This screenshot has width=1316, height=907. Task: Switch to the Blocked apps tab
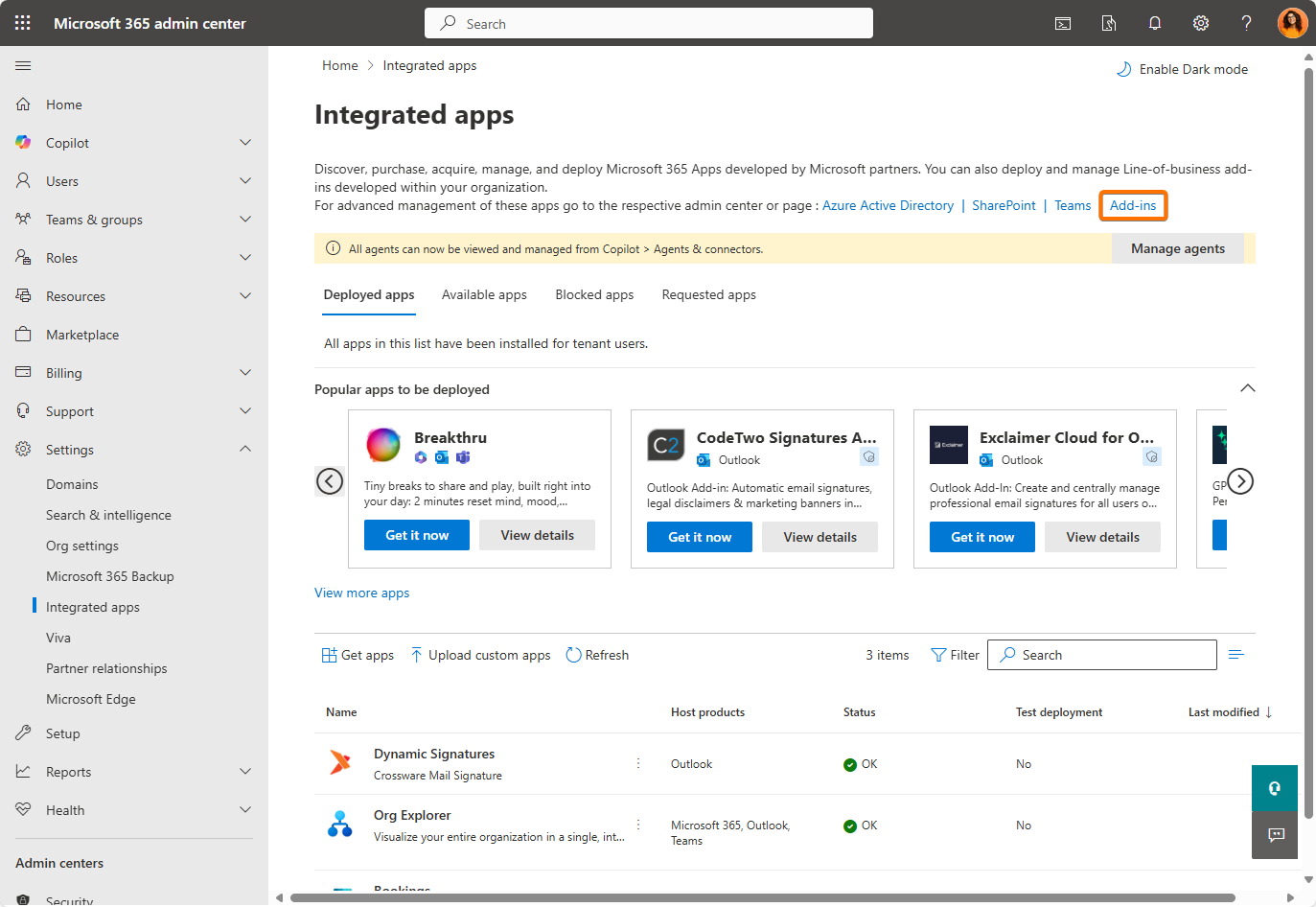point(594,295)
